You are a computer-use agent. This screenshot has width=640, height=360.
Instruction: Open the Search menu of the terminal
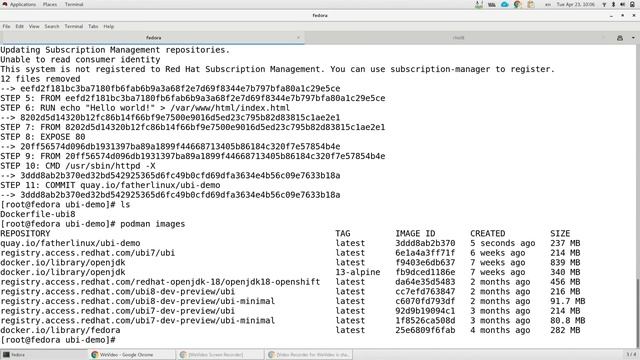pyautogui.click(x=52, y=27)
